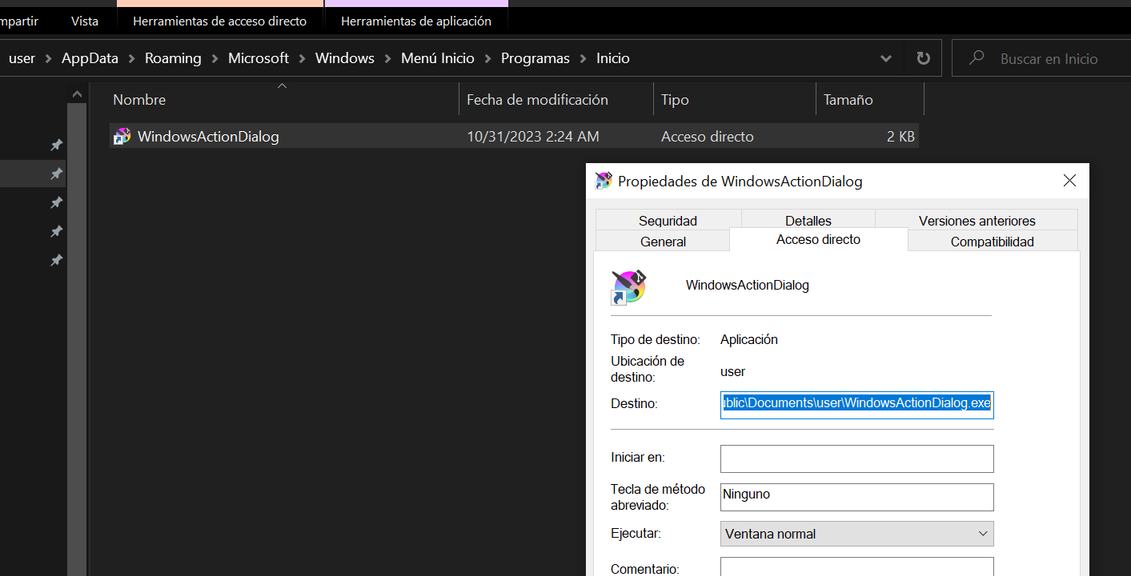
Task: Click the Menú Inicio breadcrumb segment
Action: click(438, 58)
